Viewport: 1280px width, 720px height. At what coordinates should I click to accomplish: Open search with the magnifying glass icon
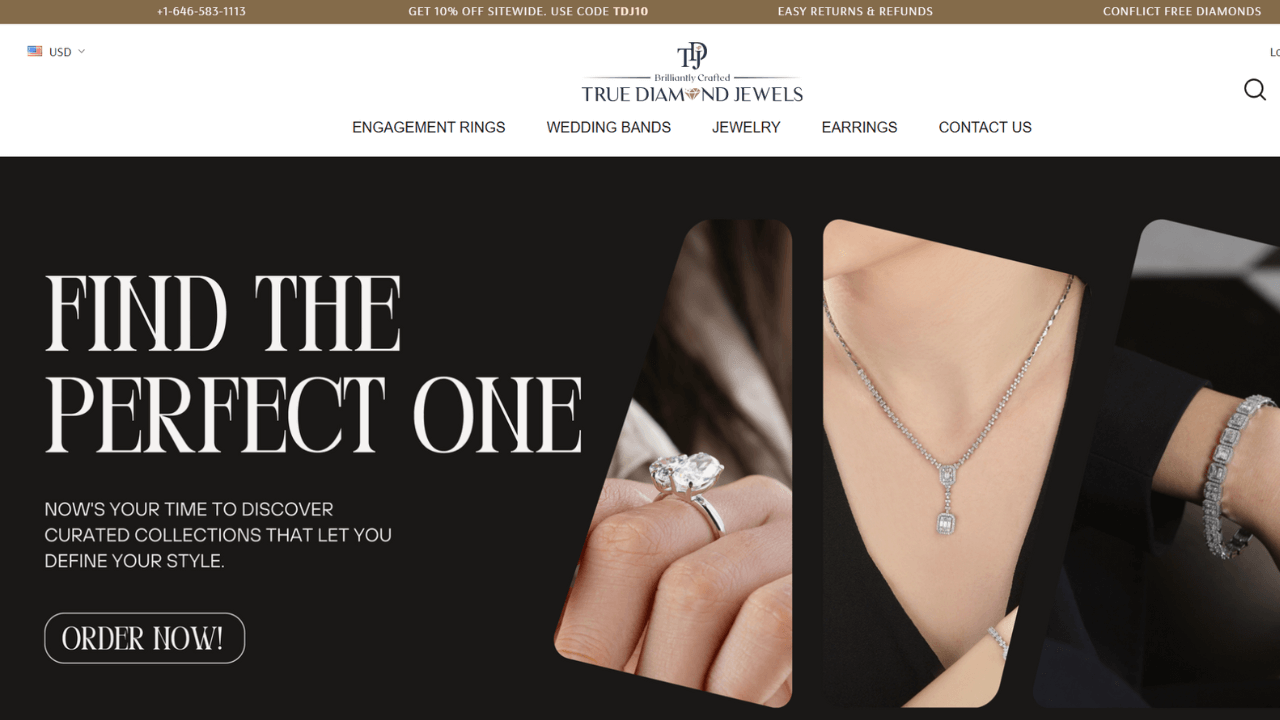1255,90
